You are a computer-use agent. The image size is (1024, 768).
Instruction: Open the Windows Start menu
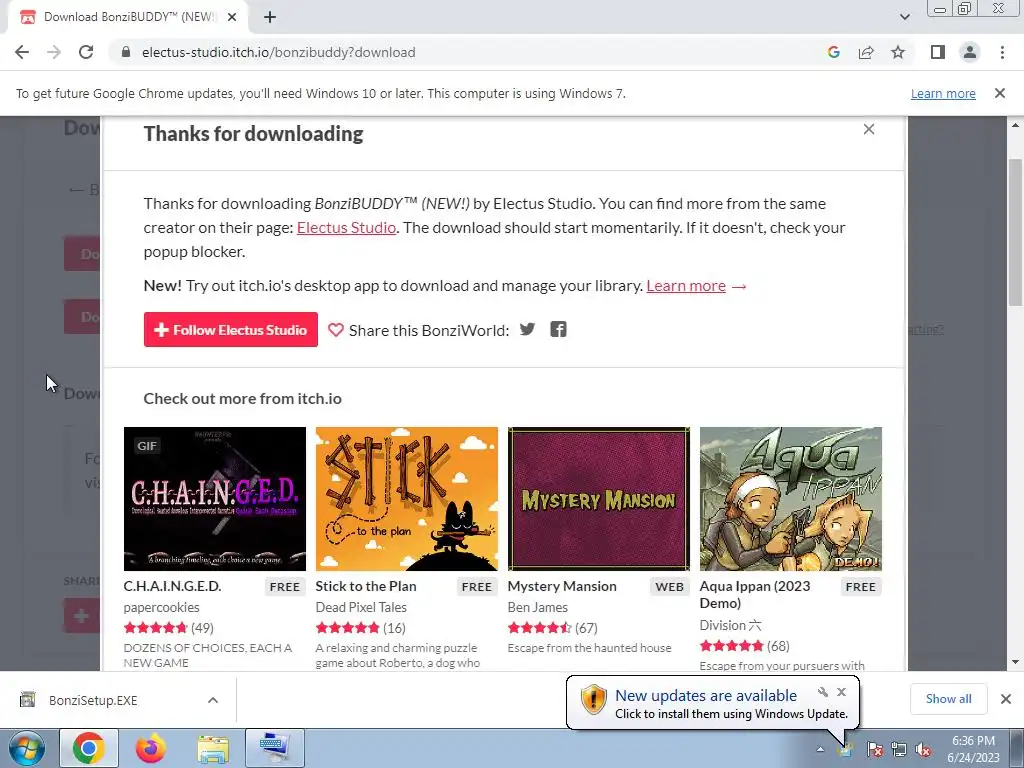pyautogui.click(x=27, y=748)
